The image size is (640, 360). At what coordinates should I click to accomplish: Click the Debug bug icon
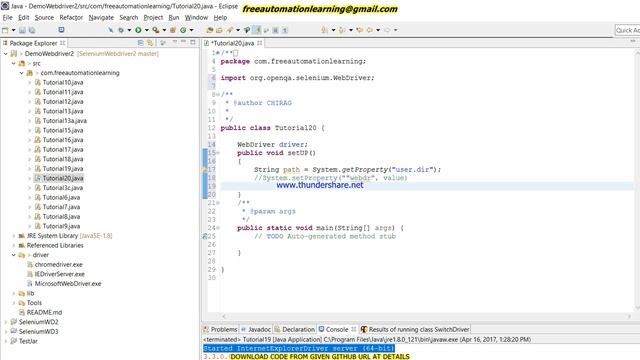121,30
